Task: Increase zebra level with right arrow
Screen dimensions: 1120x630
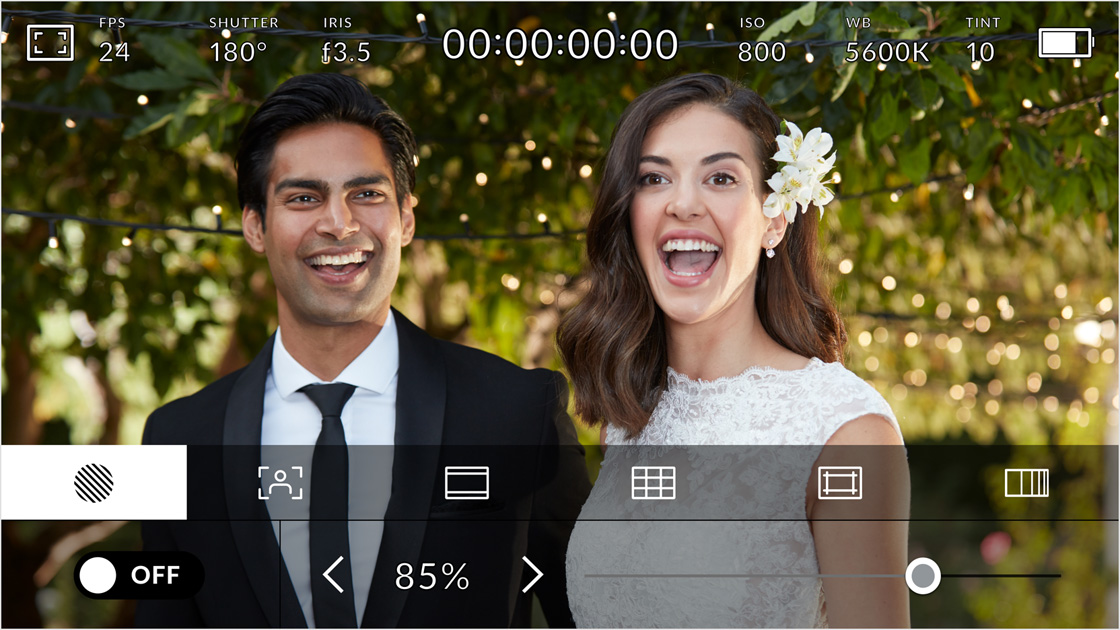Action: pos(532,575)
